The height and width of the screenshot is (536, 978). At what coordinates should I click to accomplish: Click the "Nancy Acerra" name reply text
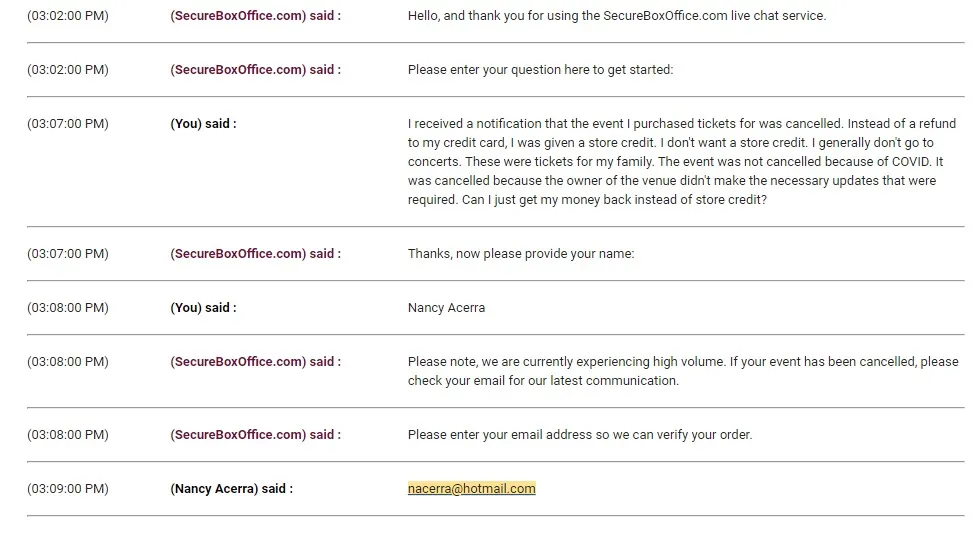click(446, 308)
